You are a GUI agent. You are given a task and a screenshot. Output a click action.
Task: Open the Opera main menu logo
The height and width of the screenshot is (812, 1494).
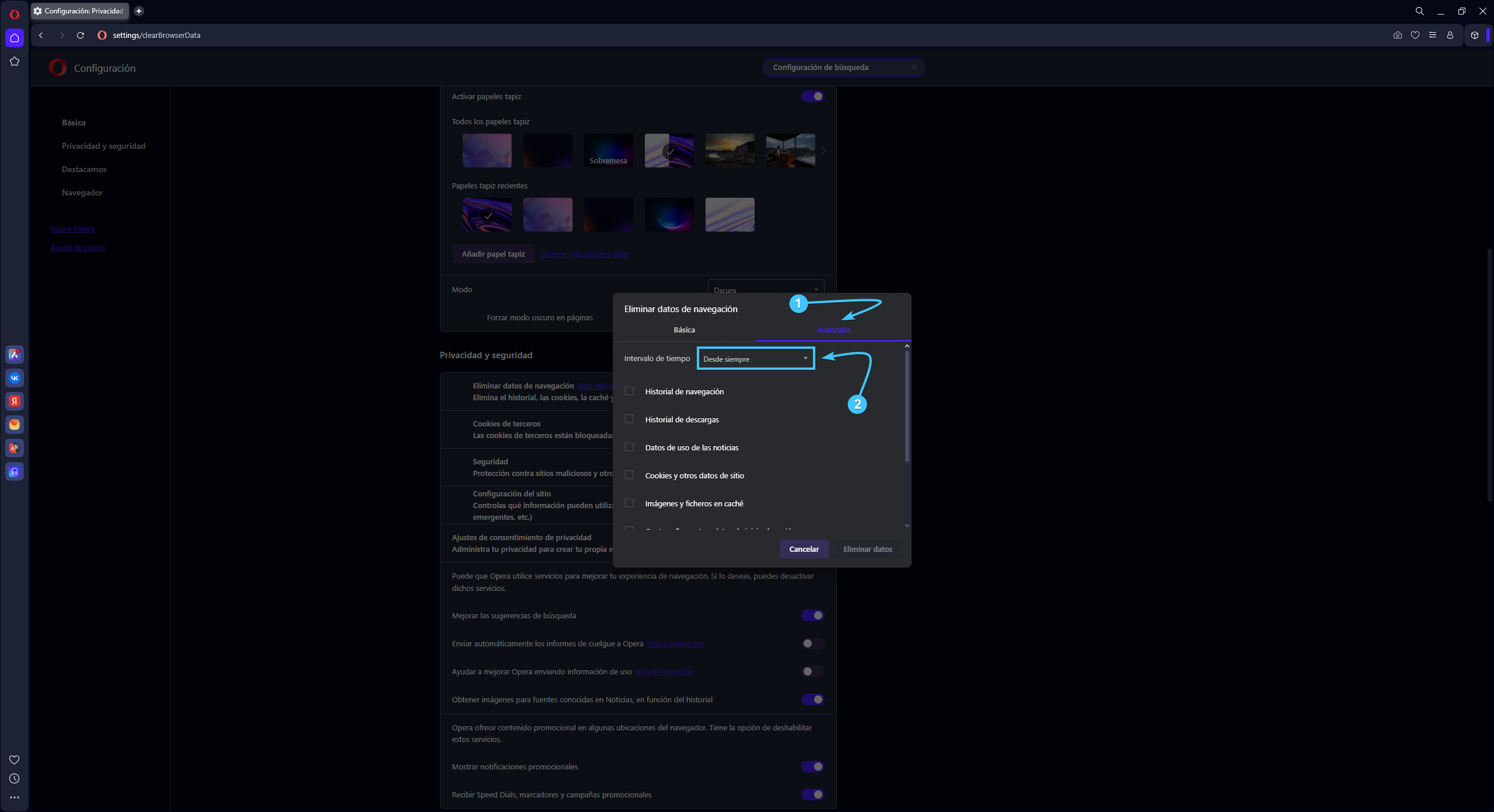point(15,14)
